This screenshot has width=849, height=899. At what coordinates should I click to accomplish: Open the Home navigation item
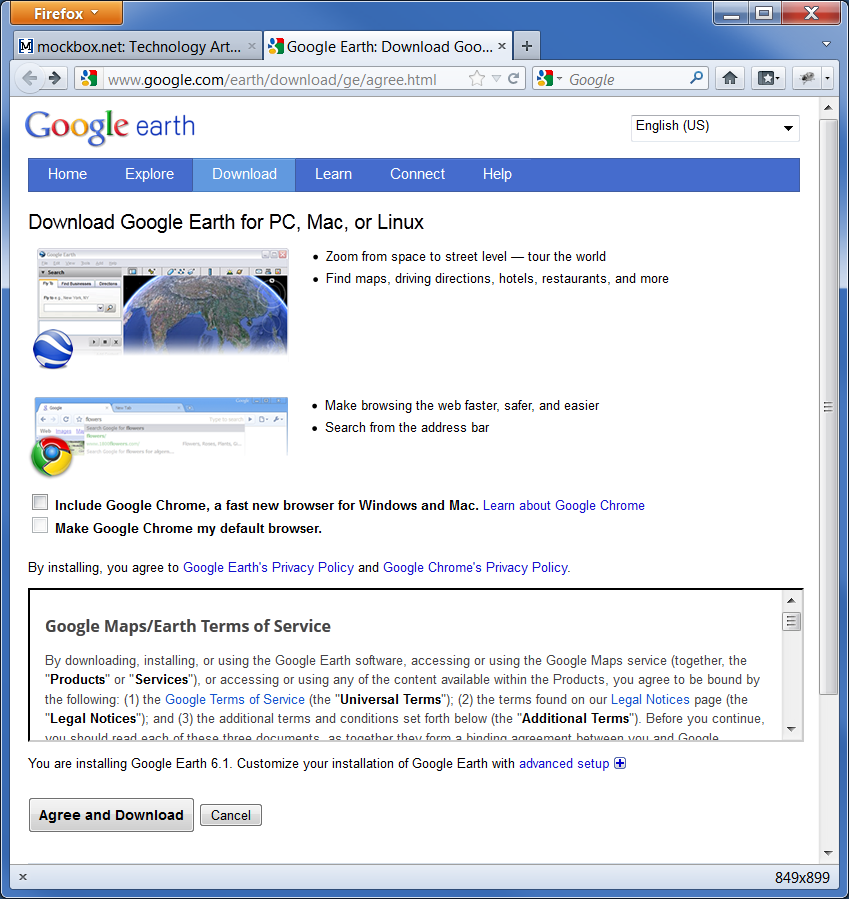click(x=67, y=174)
